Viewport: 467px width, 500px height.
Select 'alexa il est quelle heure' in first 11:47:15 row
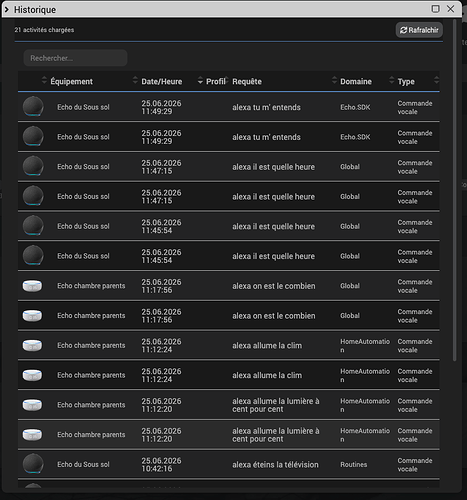[273, 167]
